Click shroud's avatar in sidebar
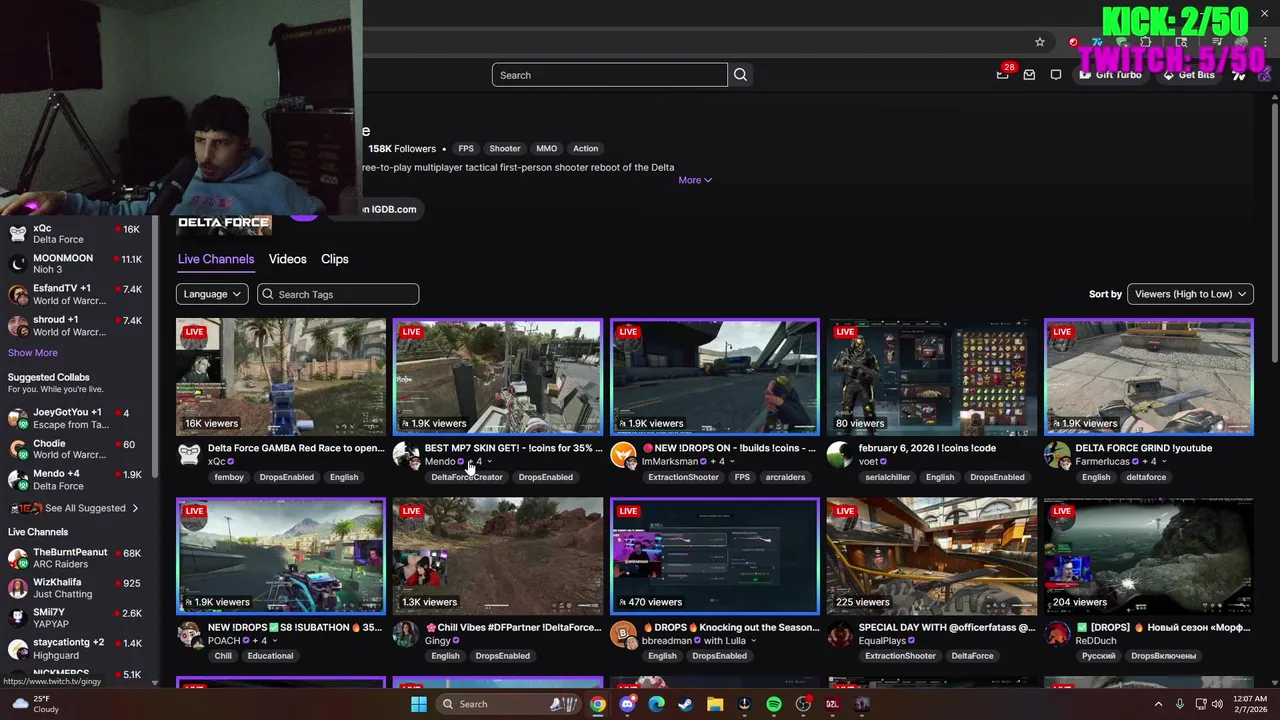The height and width of the screenshot is (720, 1280). (17, 325)
